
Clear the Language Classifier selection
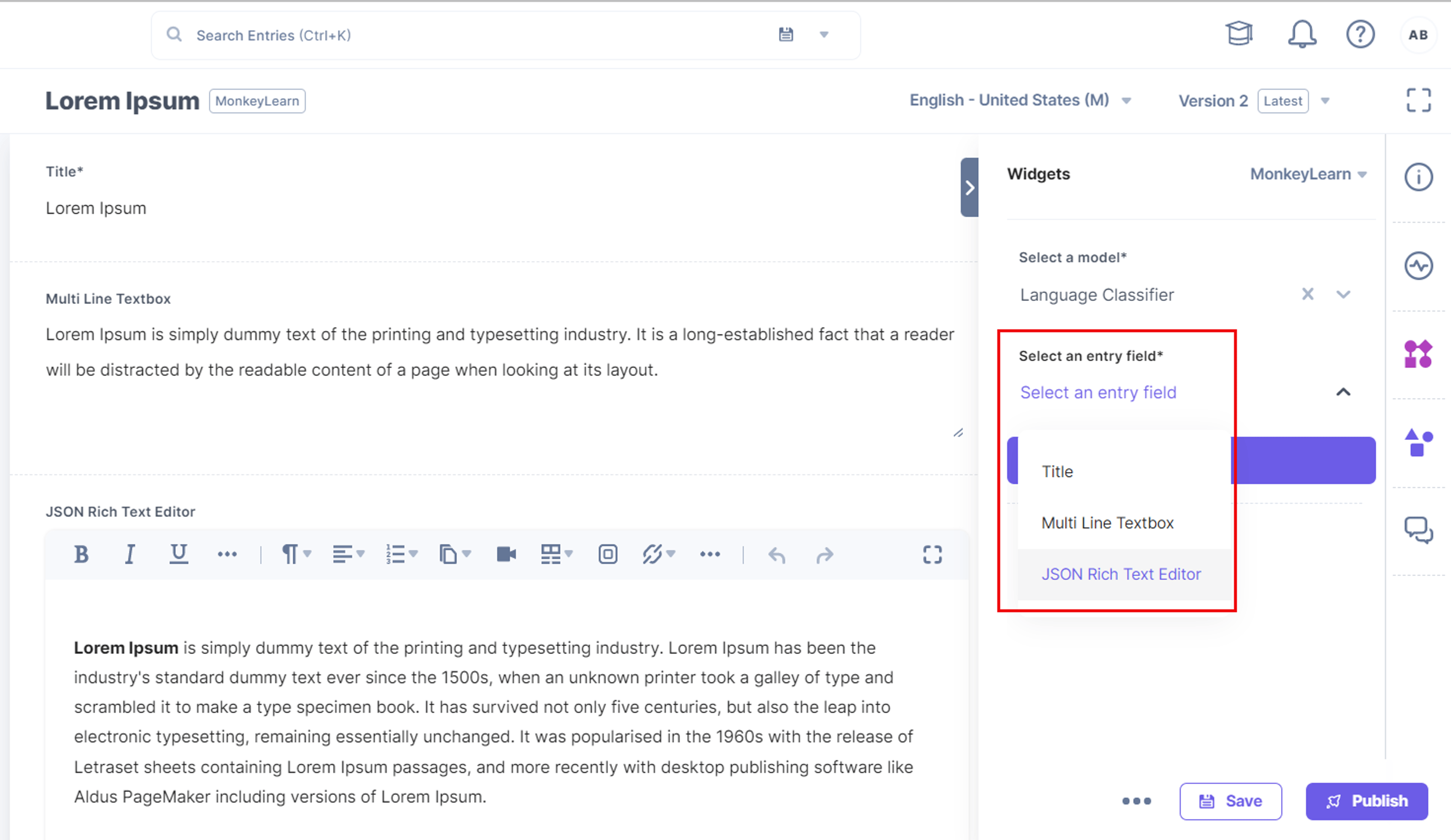click(1308, 294)
